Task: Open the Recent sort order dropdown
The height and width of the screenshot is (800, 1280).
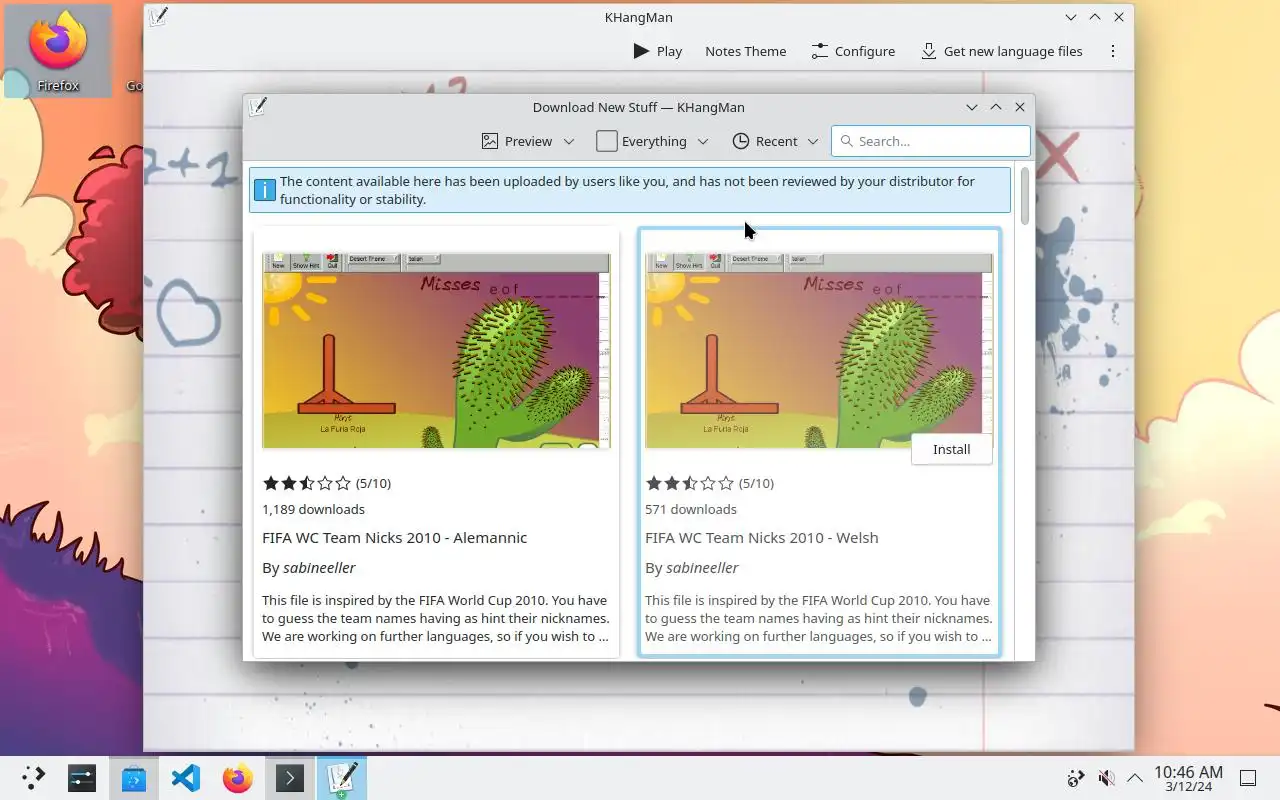Action: (775, 141)
